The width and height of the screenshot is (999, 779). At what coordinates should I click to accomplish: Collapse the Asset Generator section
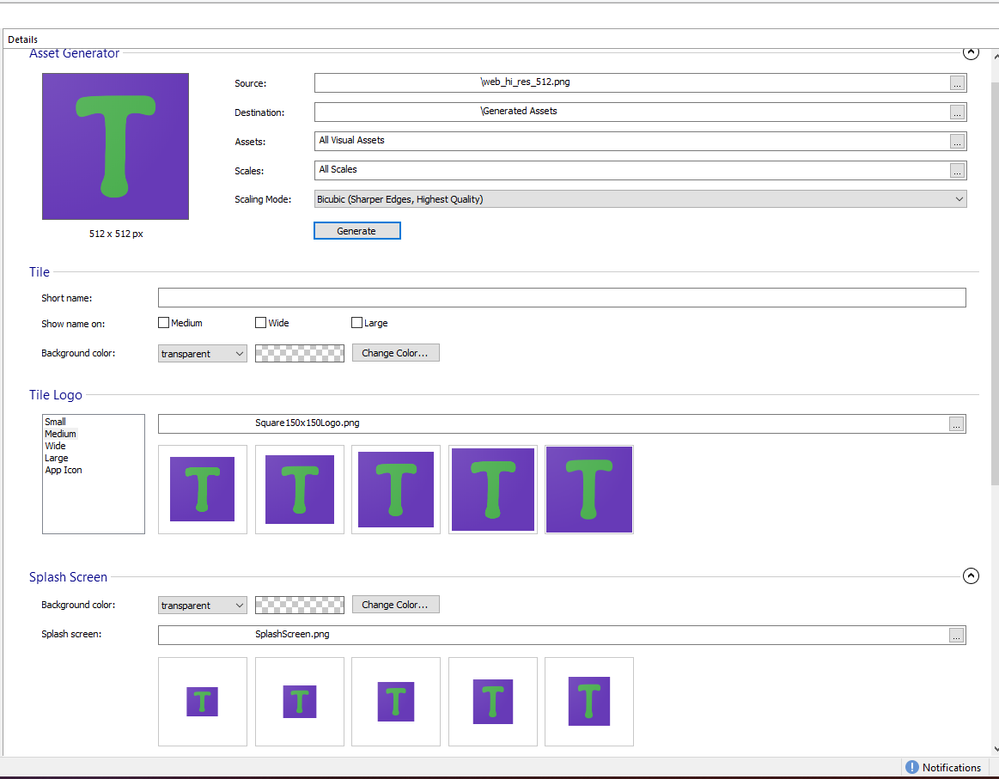[x=970, y=52]
